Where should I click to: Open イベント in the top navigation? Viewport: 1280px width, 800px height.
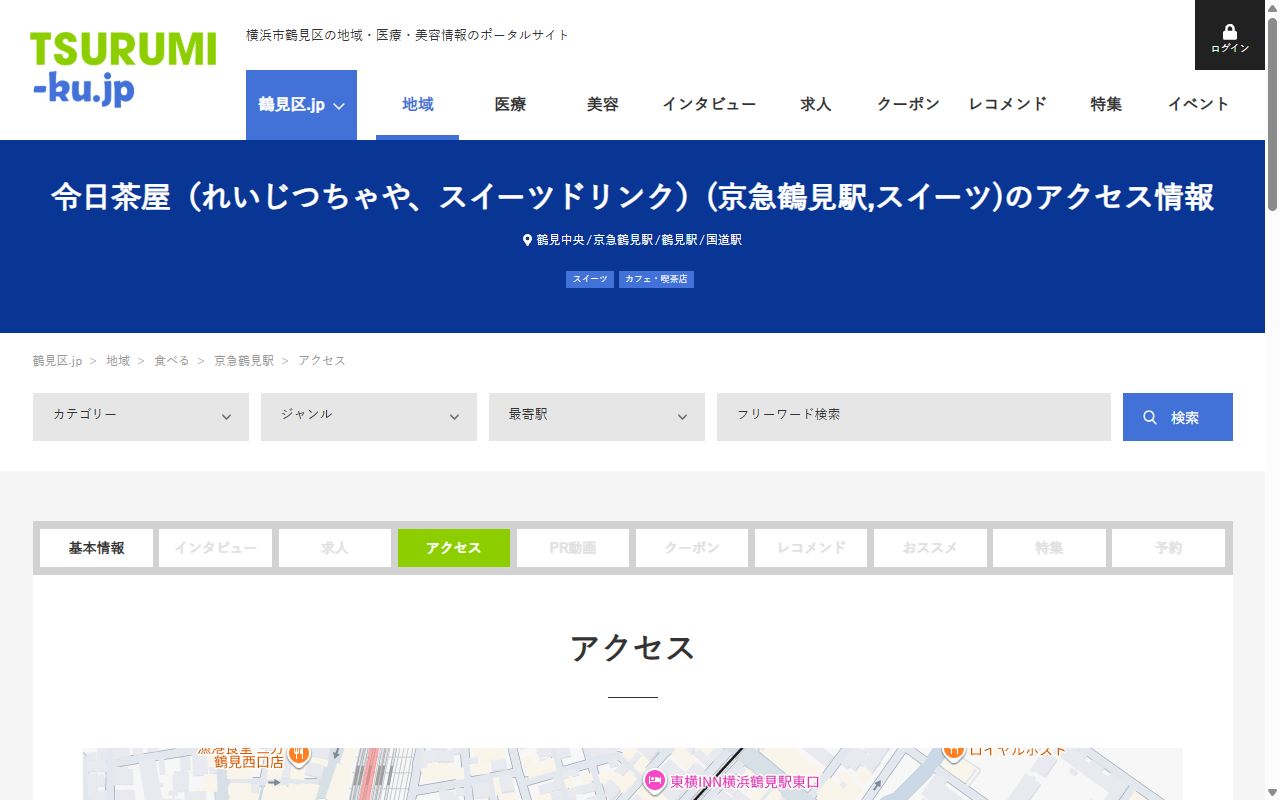coord(1198,104)
